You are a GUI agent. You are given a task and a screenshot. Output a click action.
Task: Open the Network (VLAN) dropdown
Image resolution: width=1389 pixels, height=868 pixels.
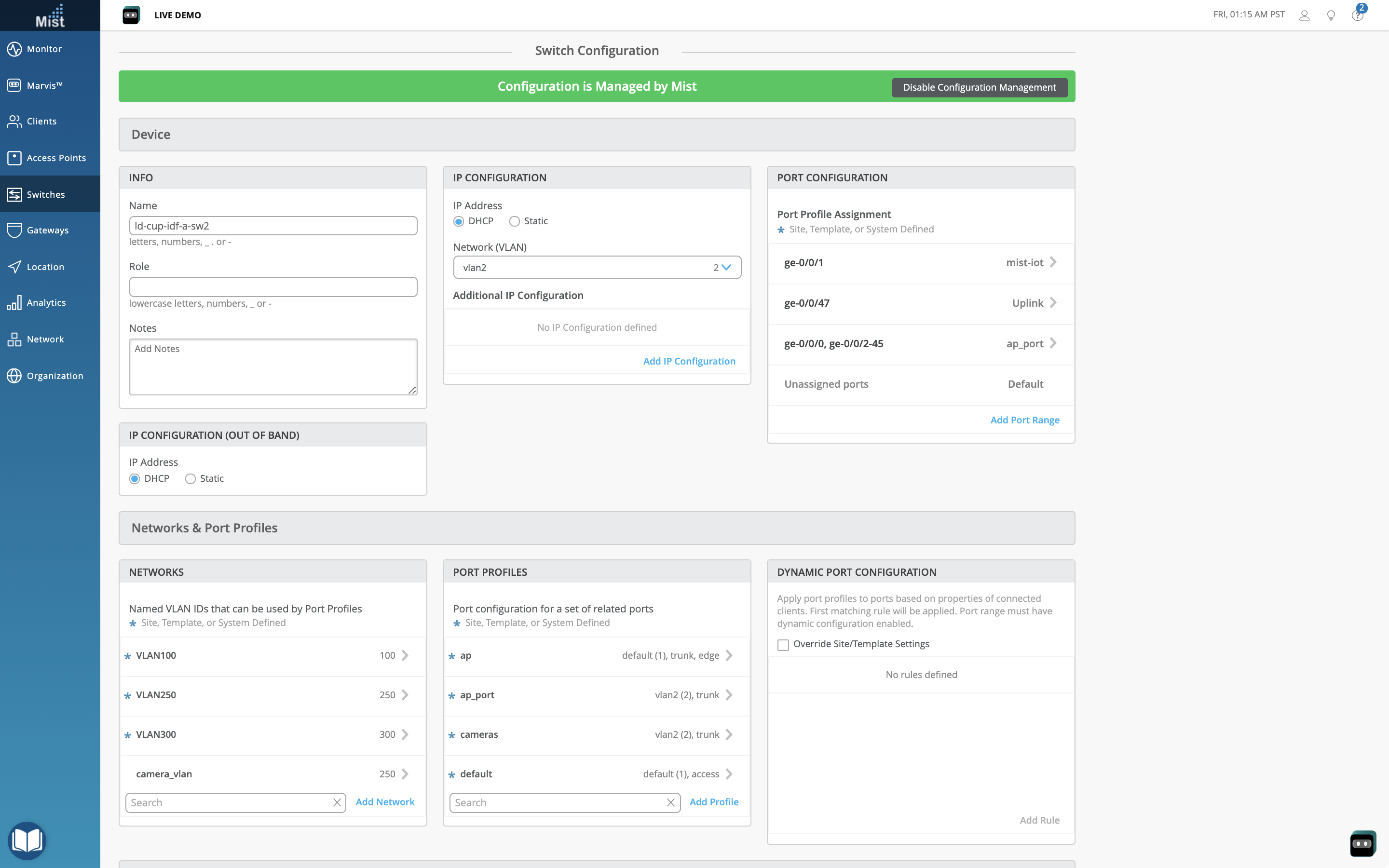pos(597,268)
